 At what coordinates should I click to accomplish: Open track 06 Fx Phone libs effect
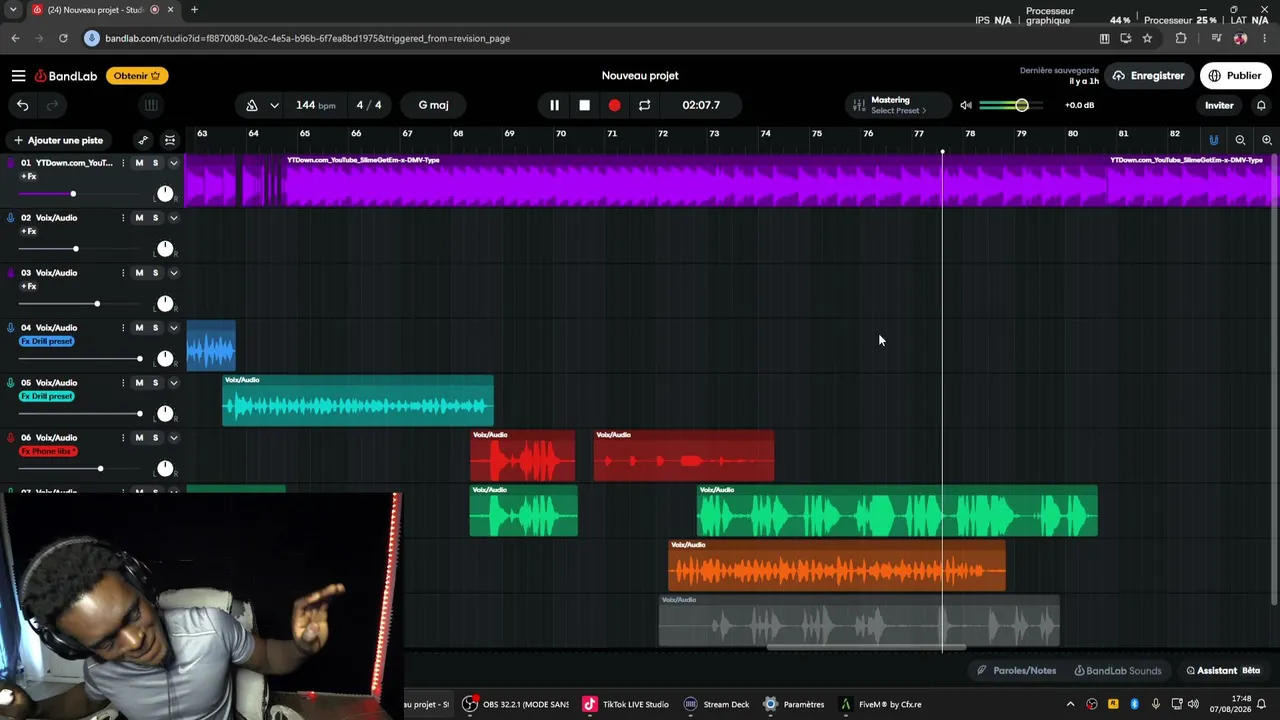pyautogui.click(x=49, y=452)
